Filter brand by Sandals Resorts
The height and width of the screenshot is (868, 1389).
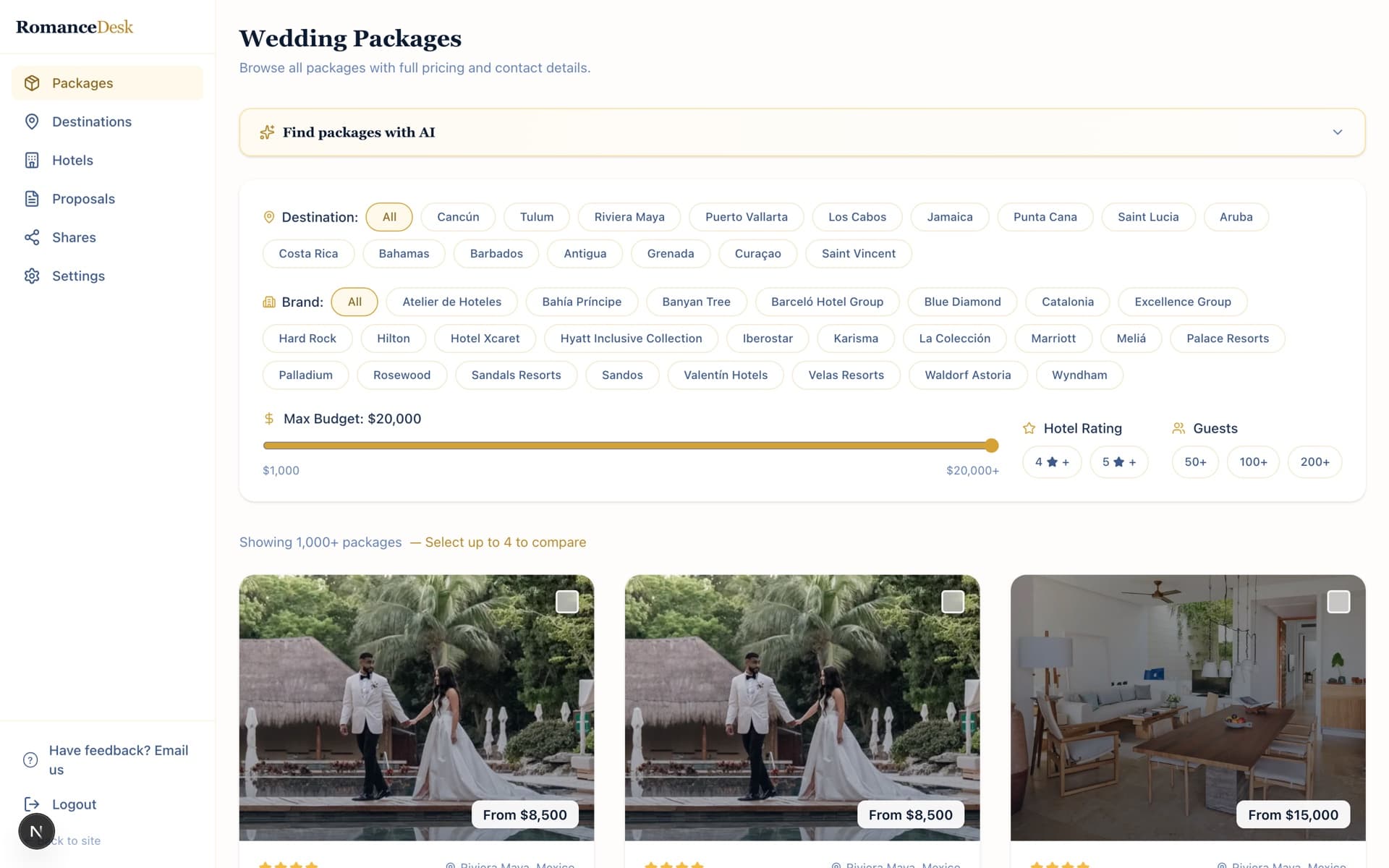[516, 375]
